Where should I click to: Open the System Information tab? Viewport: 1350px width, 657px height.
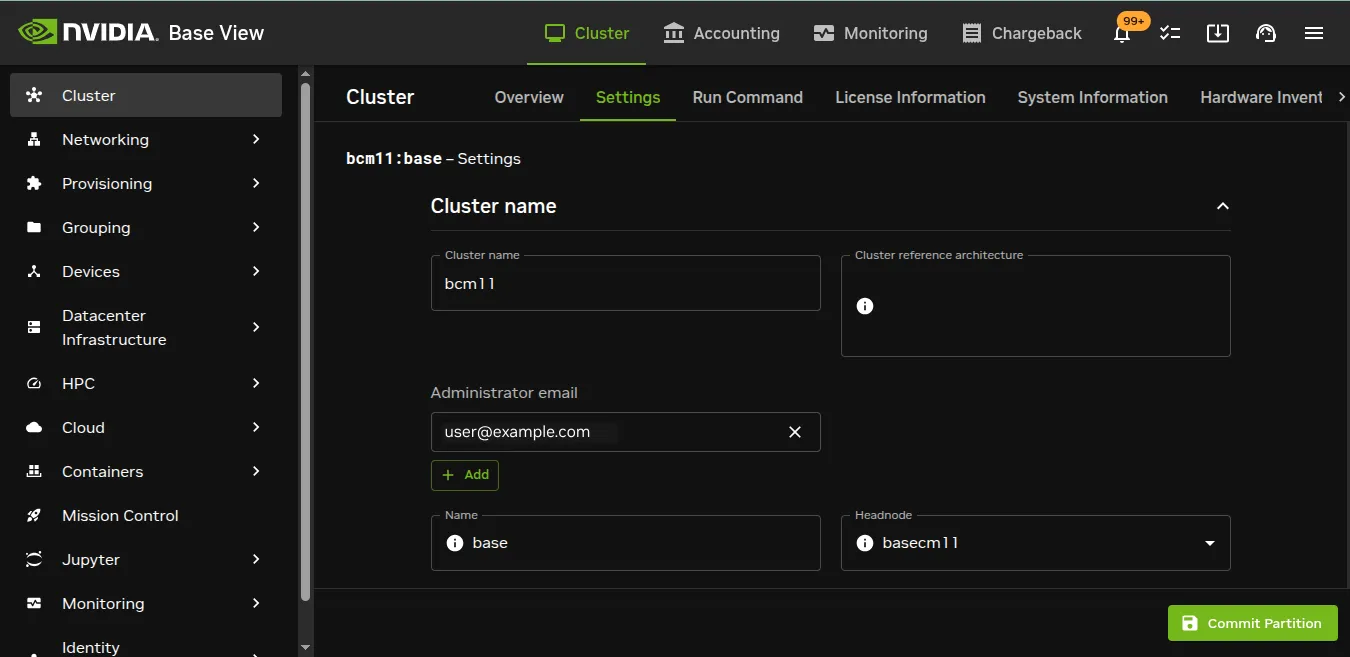coord(1092,97)
